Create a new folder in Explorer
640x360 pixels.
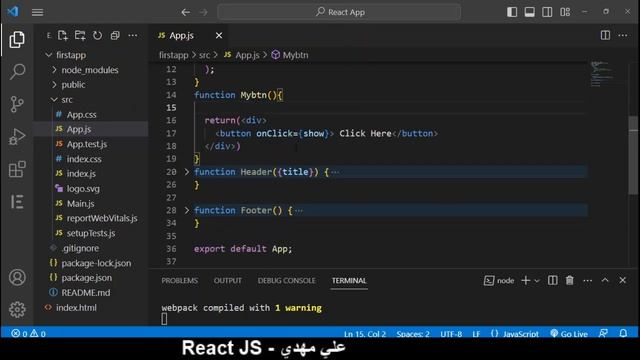tap(80, 36)
